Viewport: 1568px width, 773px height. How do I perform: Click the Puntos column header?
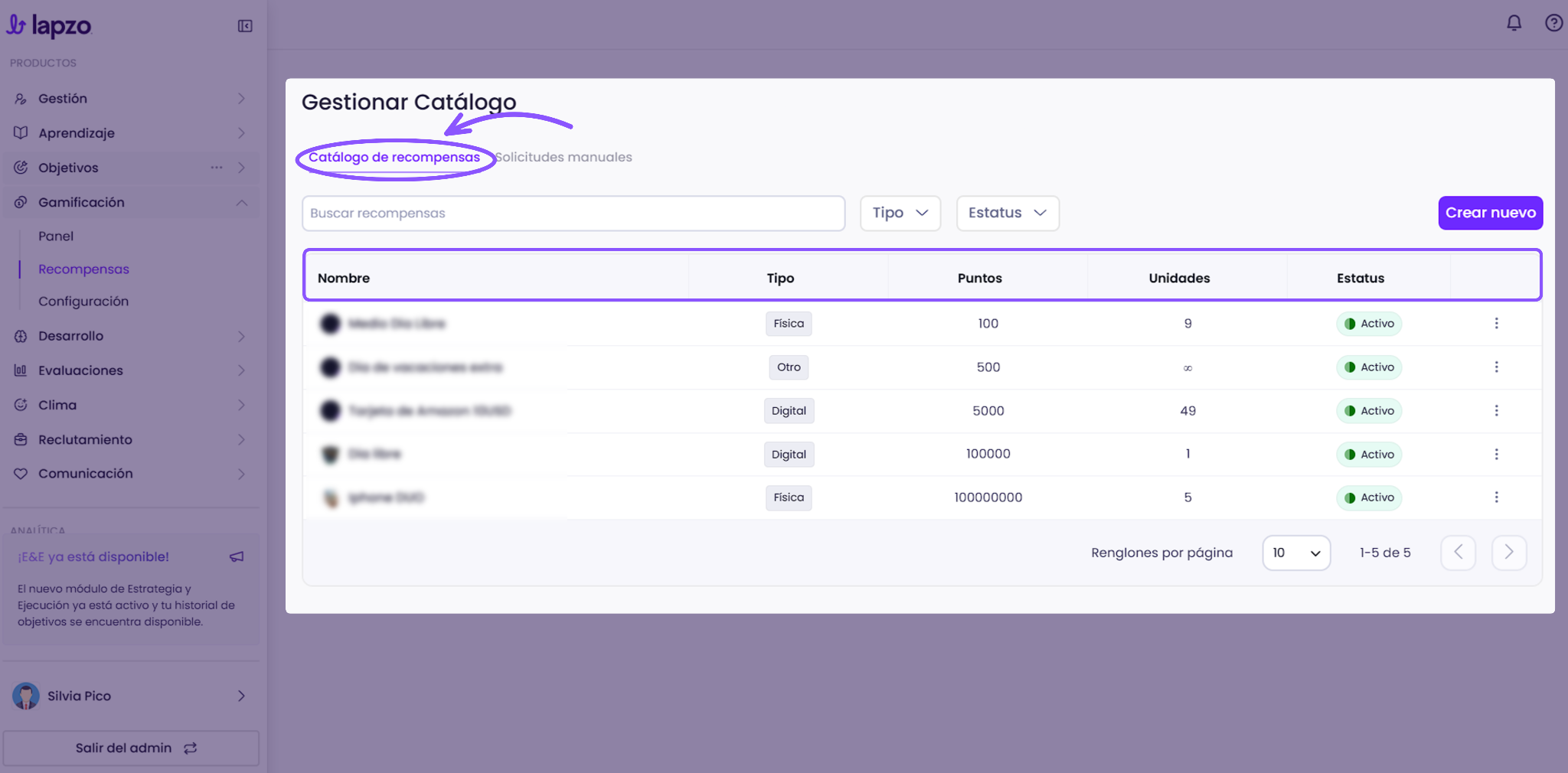(979, 278)
